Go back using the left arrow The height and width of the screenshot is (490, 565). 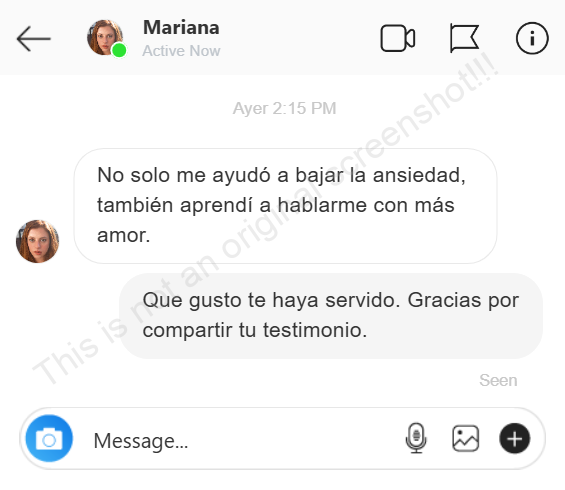[34, 39]
